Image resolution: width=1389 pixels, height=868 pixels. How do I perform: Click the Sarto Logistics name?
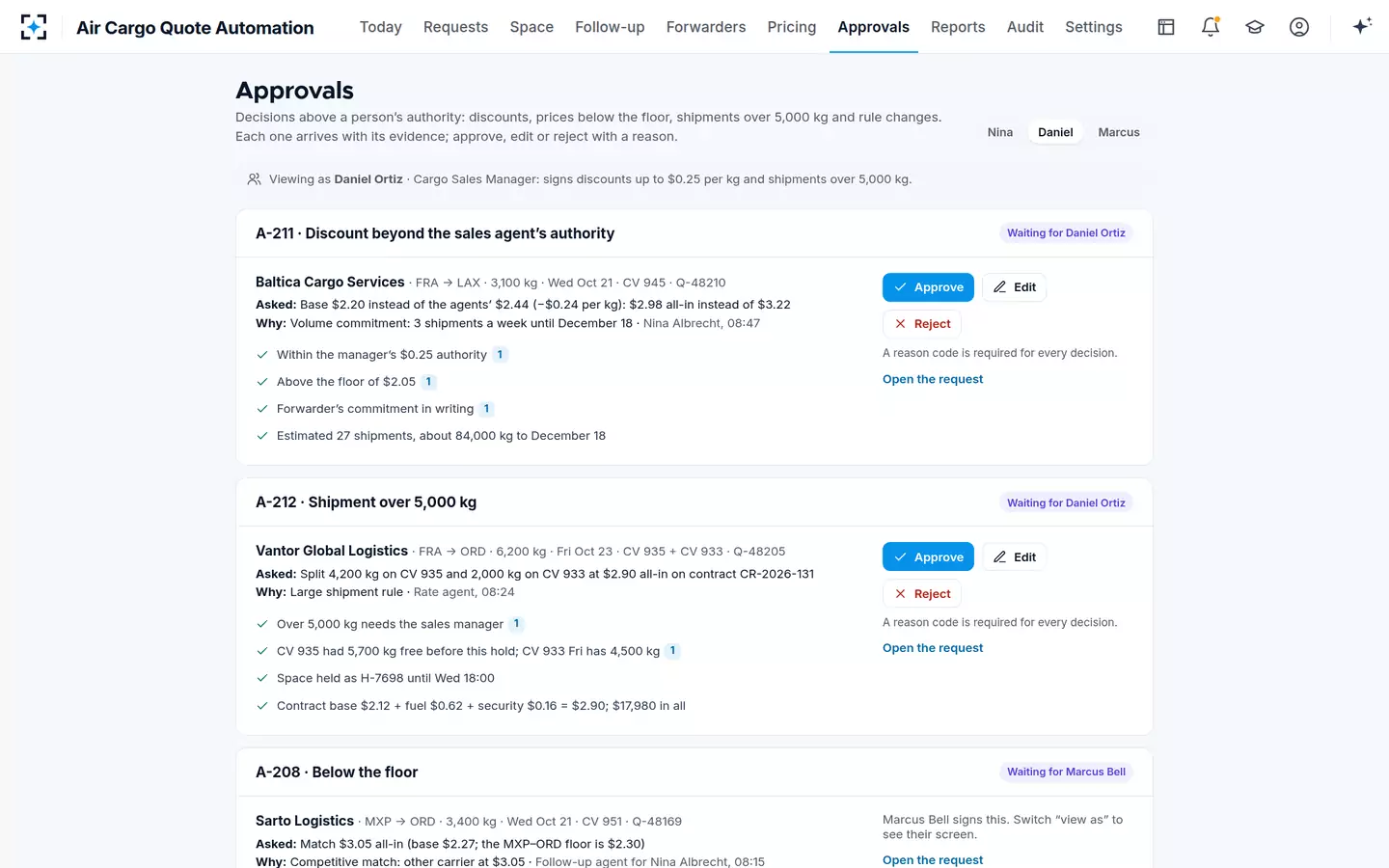305,821
